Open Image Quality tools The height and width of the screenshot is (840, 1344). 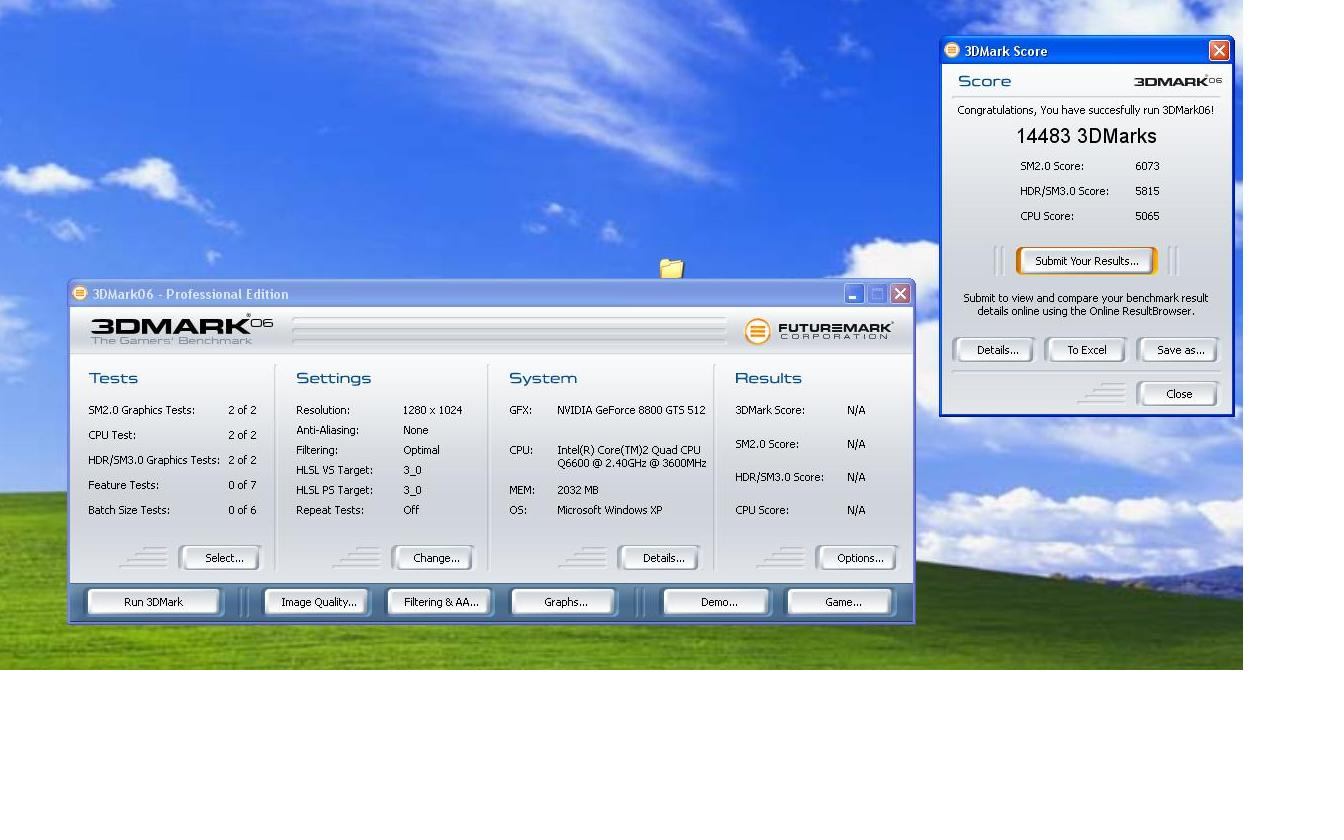point(319,602)
